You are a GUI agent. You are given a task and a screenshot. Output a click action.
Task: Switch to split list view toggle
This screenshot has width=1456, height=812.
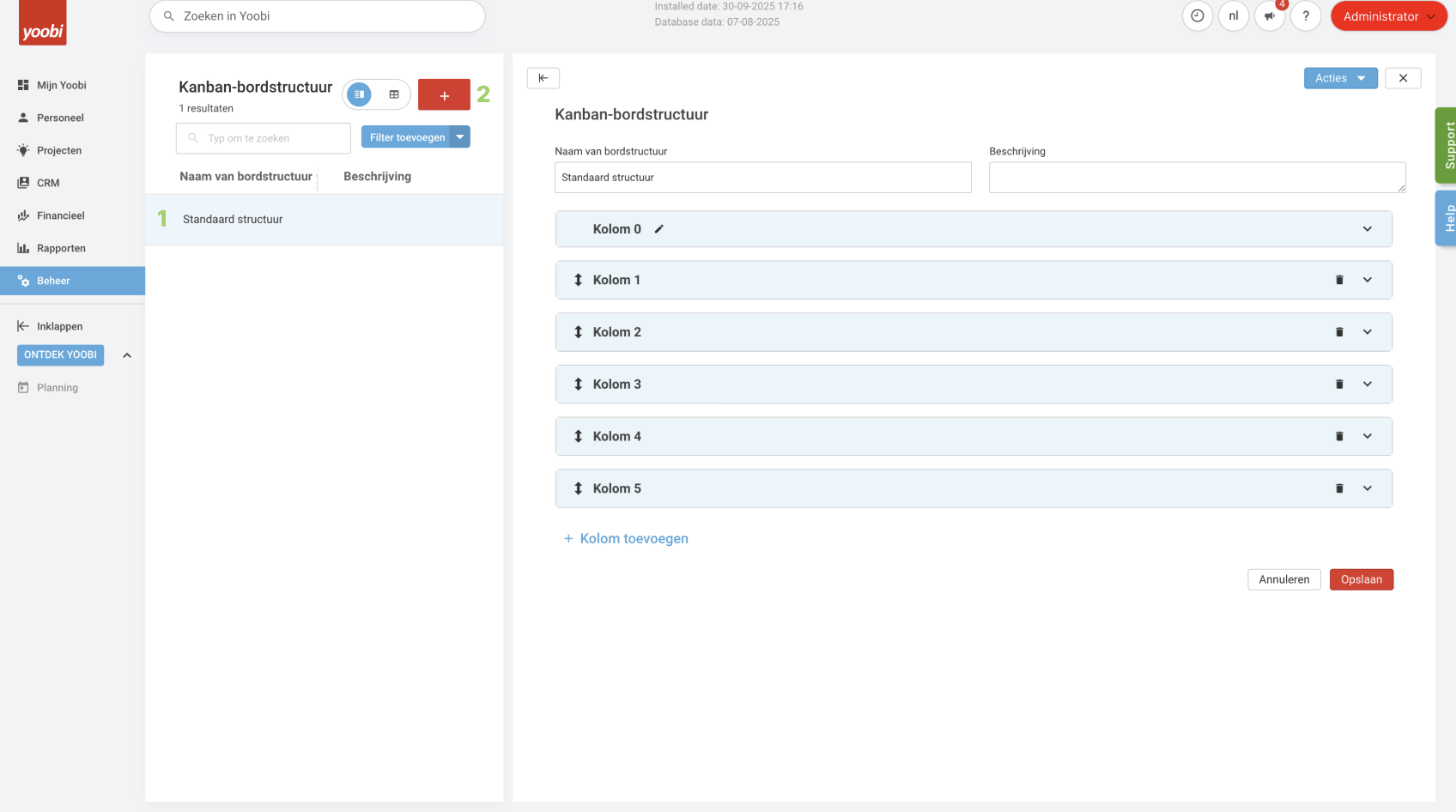coord(360,94)
